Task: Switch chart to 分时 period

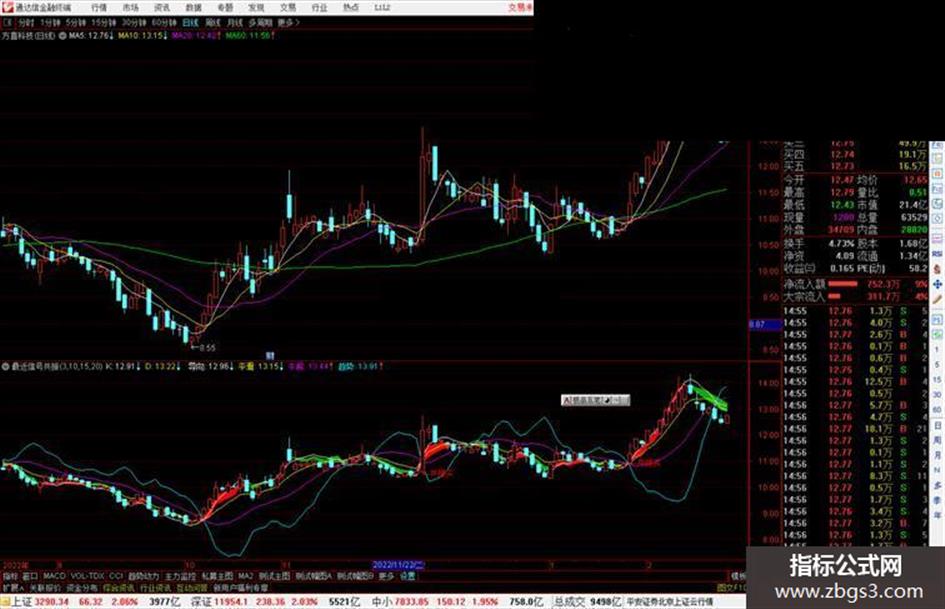Action: [26, 23]
